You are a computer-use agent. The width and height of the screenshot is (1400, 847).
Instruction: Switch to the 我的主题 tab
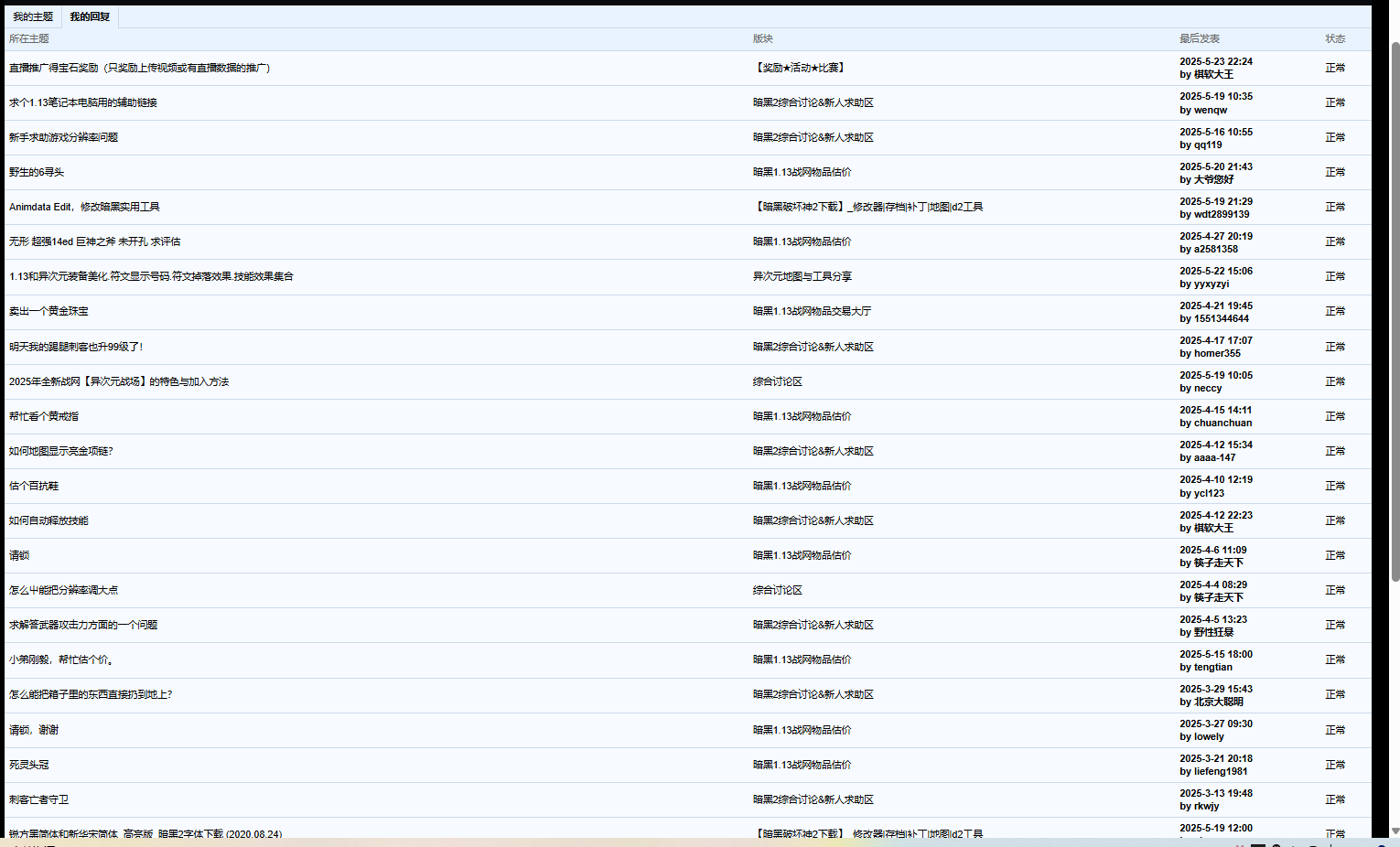click(x=33, y=16)
